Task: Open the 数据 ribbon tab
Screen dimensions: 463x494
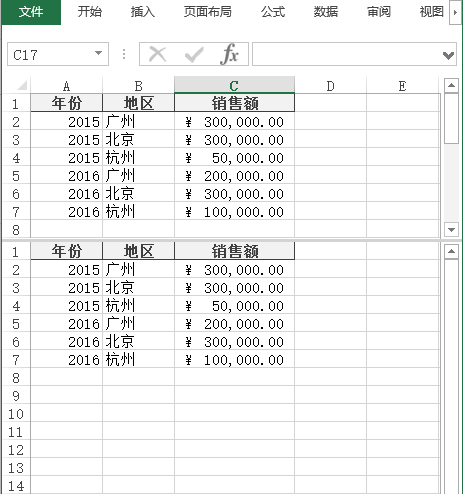Action: pos(326,12)
